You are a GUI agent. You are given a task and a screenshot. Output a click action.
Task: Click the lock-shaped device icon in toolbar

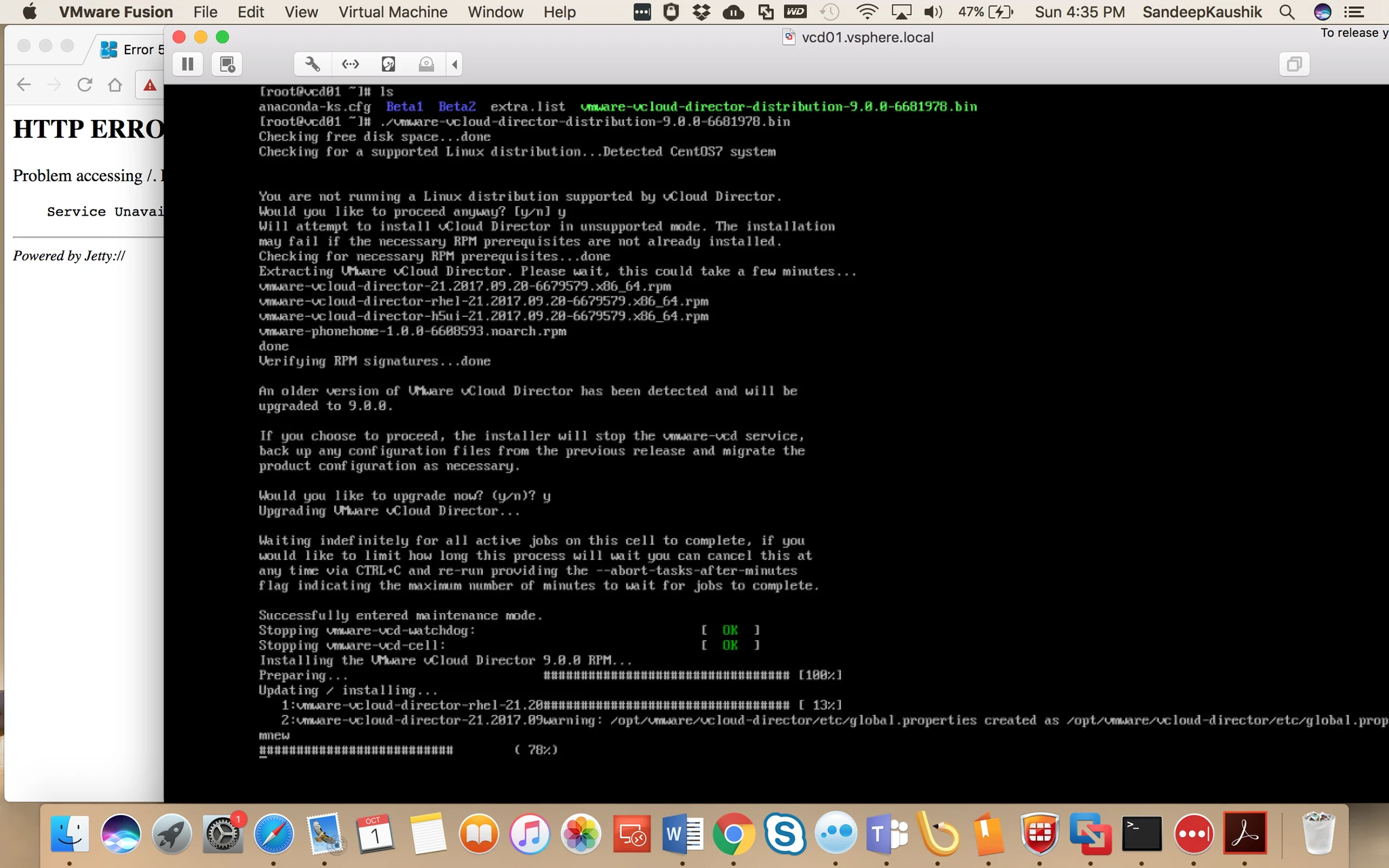(x=427, y=64)
